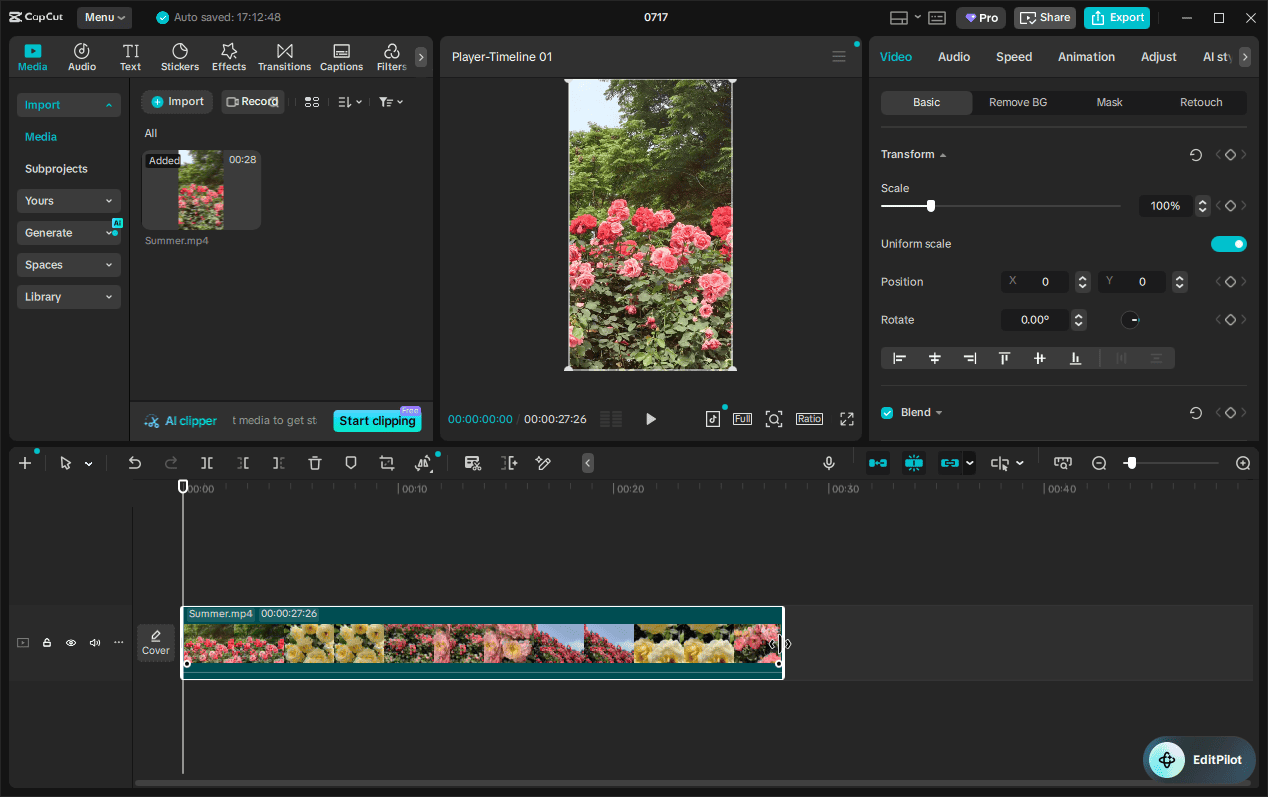Open the Menu dropdown
Screen dimensions: 1268x797
(104, 18)
